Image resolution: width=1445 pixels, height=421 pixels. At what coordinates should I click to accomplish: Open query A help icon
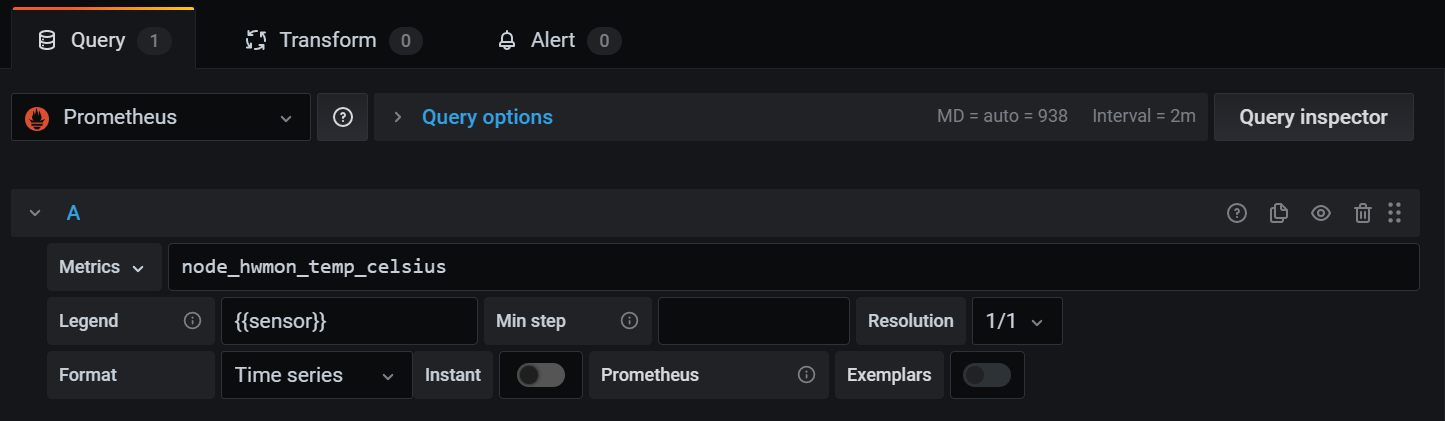[1237, 213]
